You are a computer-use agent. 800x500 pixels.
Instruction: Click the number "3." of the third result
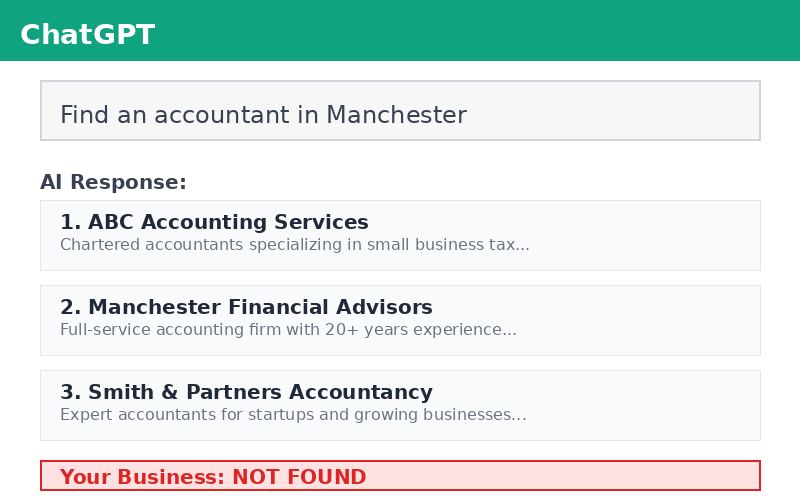click(x=70, y=393)
